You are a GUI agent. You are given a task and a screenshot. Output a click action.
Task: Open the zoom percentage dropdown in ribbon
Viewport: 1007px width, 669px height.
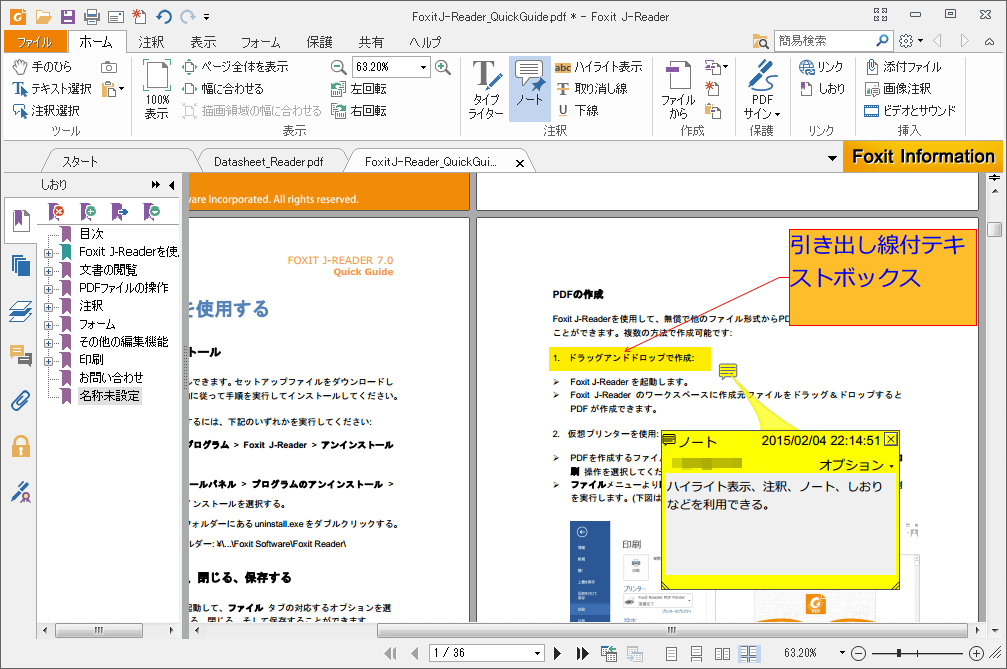(424, 67)
